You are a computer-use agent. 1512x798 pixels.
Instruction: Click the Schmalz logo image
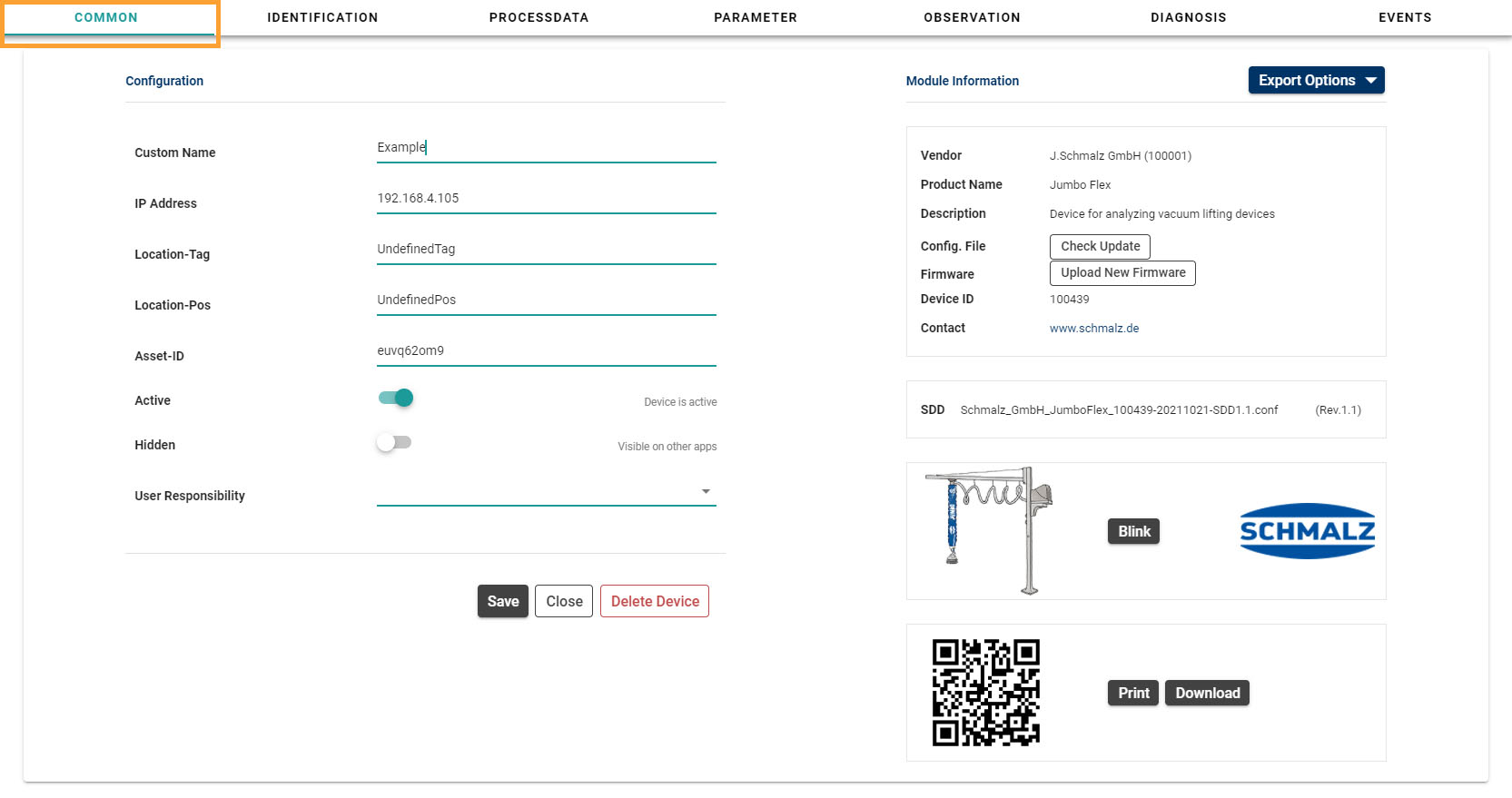pyautogui.click(x=1307, y=531)
